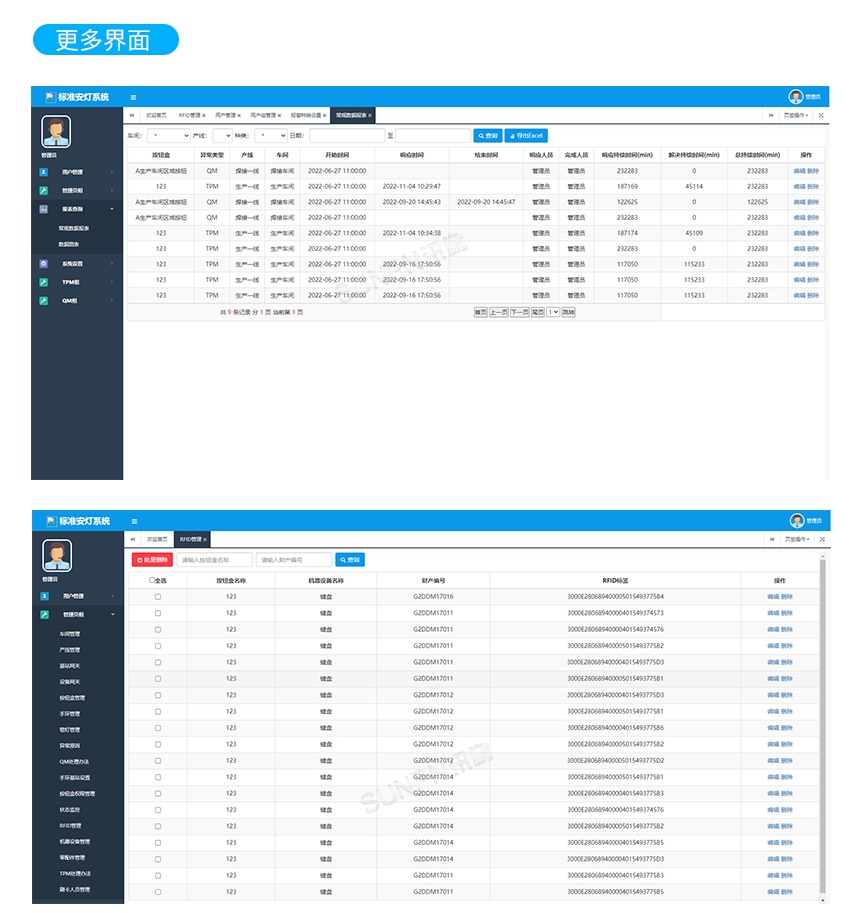Close the 常规数据报表 tab with its X icon
This screenshot has width=860, height=913.
[x=370, y=116]
